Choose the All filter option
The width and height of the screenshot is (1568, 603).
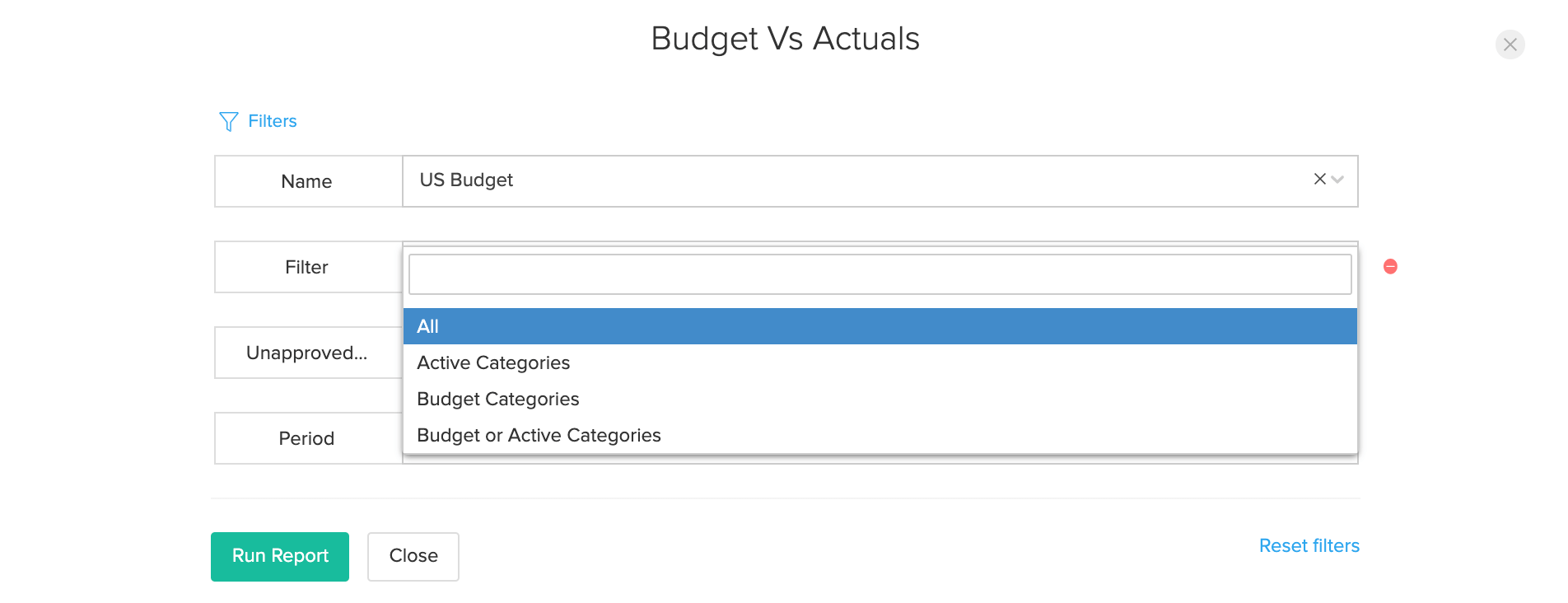(x=880, y=326)
